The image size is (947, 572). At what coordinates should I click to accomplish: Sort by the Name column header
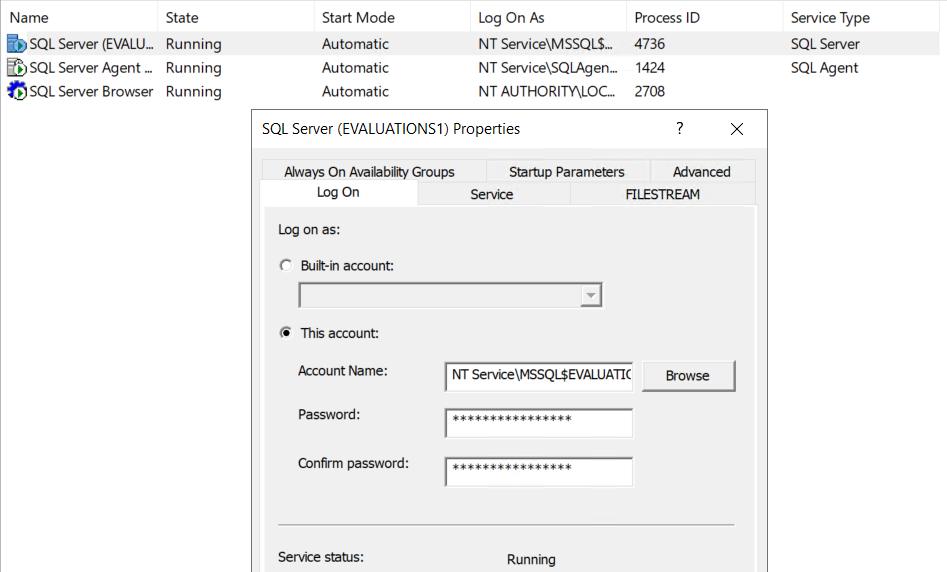pos(79,18)
